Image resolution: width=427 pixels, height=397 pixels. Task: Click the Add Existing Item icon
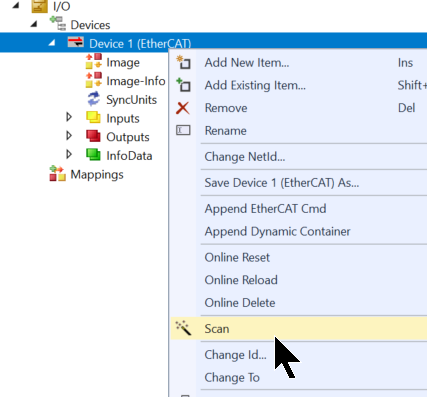pos(183,85)
